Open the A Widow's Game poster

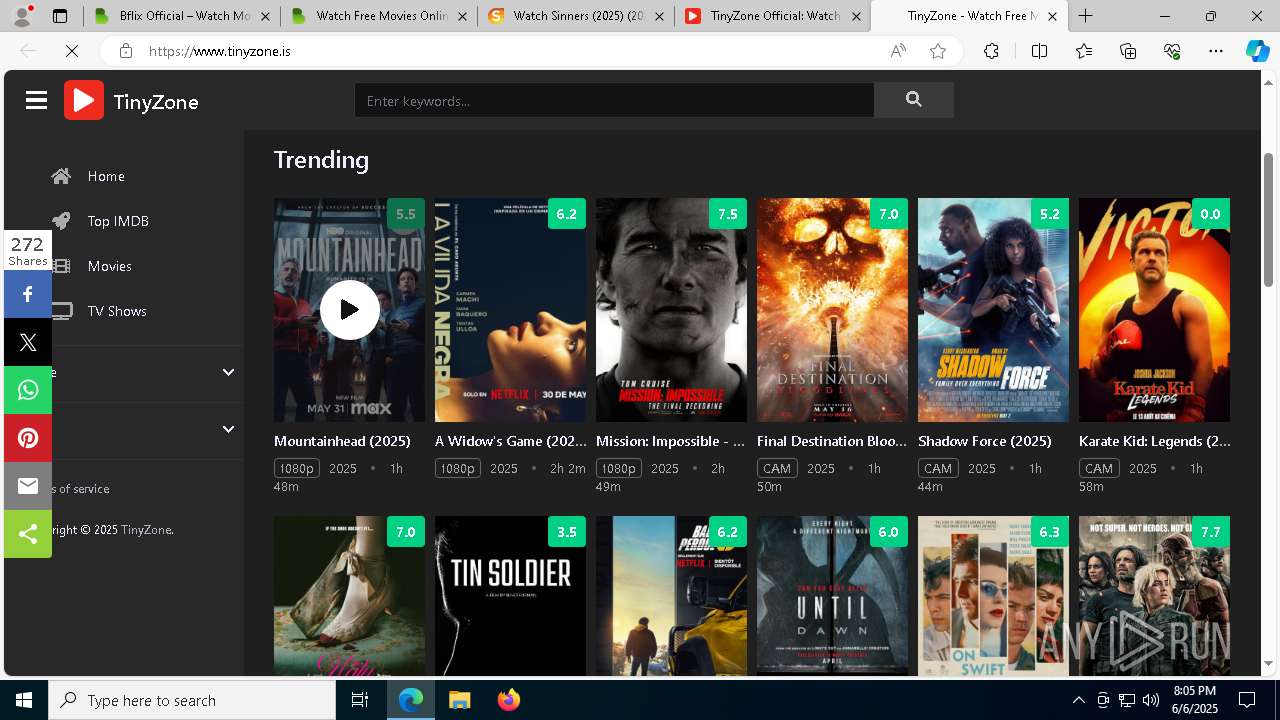(x=511, y=310)
